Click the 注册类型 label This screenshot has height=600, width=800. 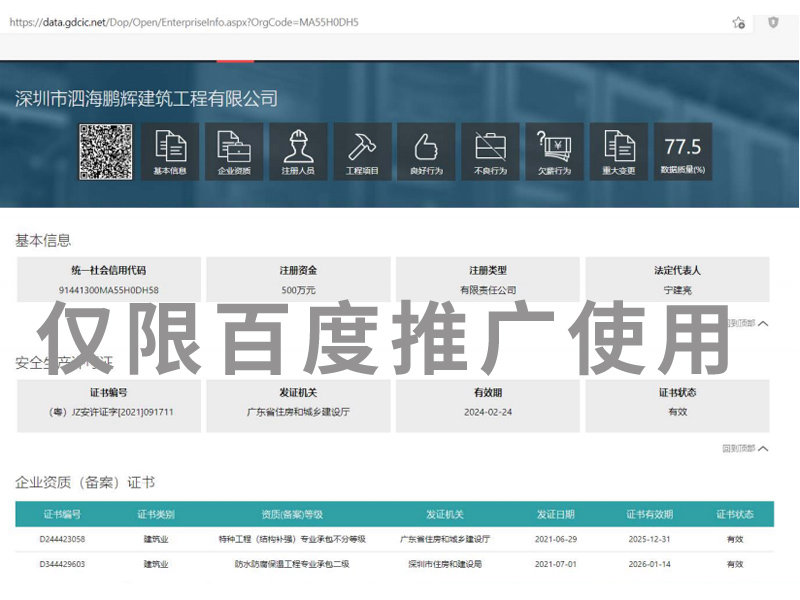tap(488, 270)
